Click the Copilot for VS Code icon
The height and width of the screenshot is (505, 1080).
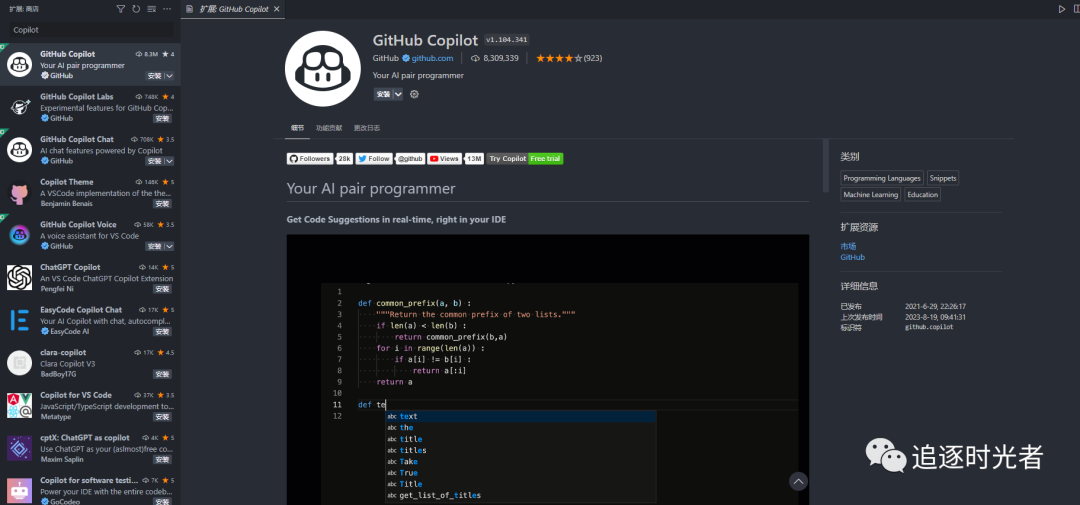click(19, 406)
